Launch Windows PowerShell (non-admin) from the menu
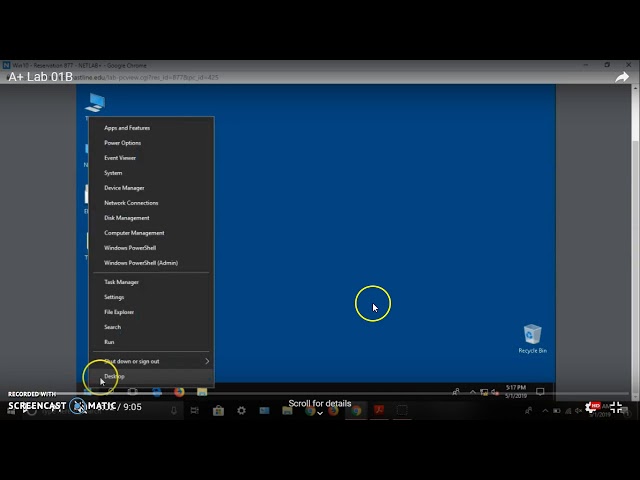This screenshot has height=480, width=640. (151, 248)
